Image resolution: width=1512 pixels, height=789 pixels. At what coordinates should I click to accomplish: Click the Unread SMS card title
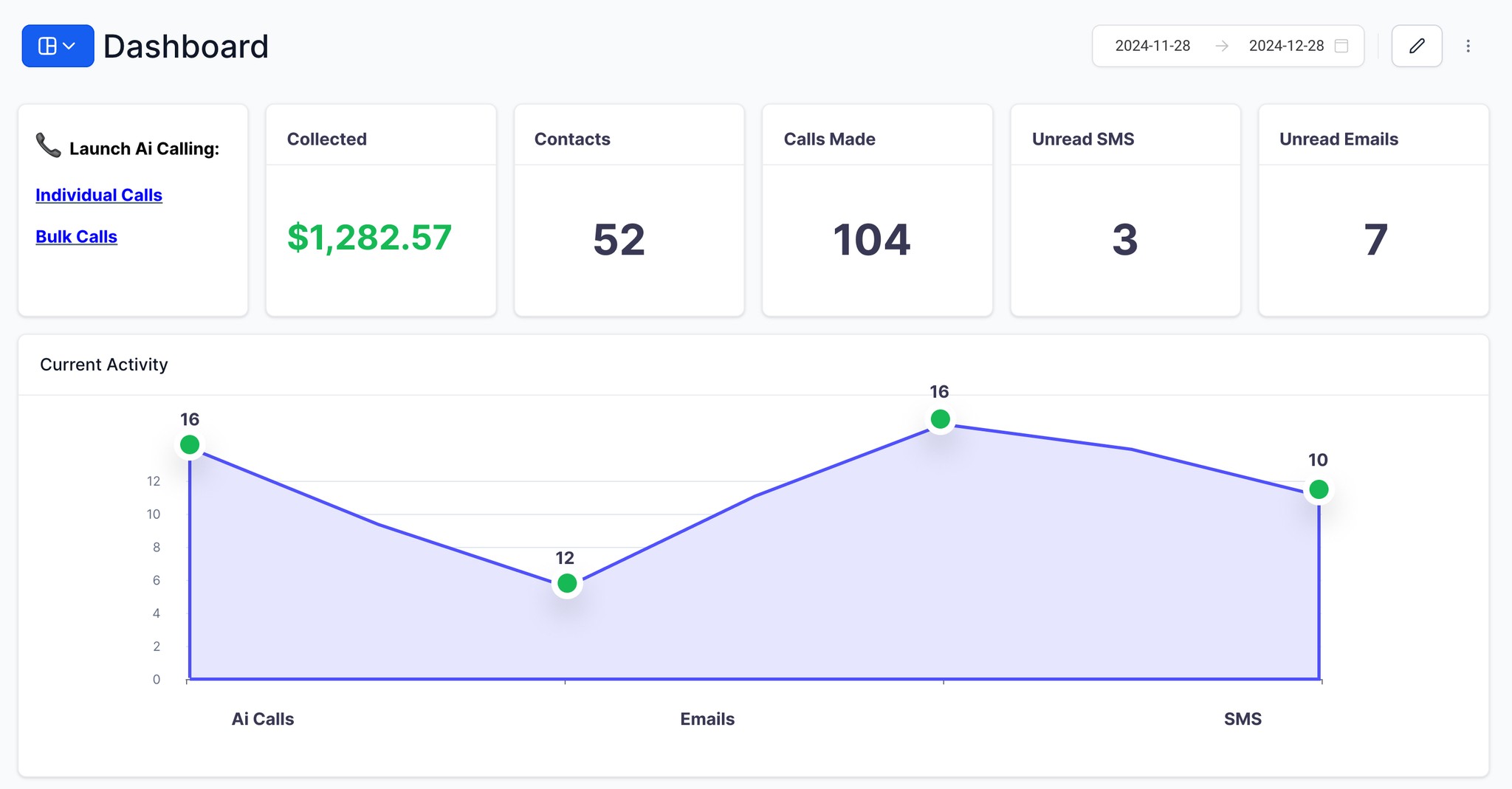click(1083, 139)
